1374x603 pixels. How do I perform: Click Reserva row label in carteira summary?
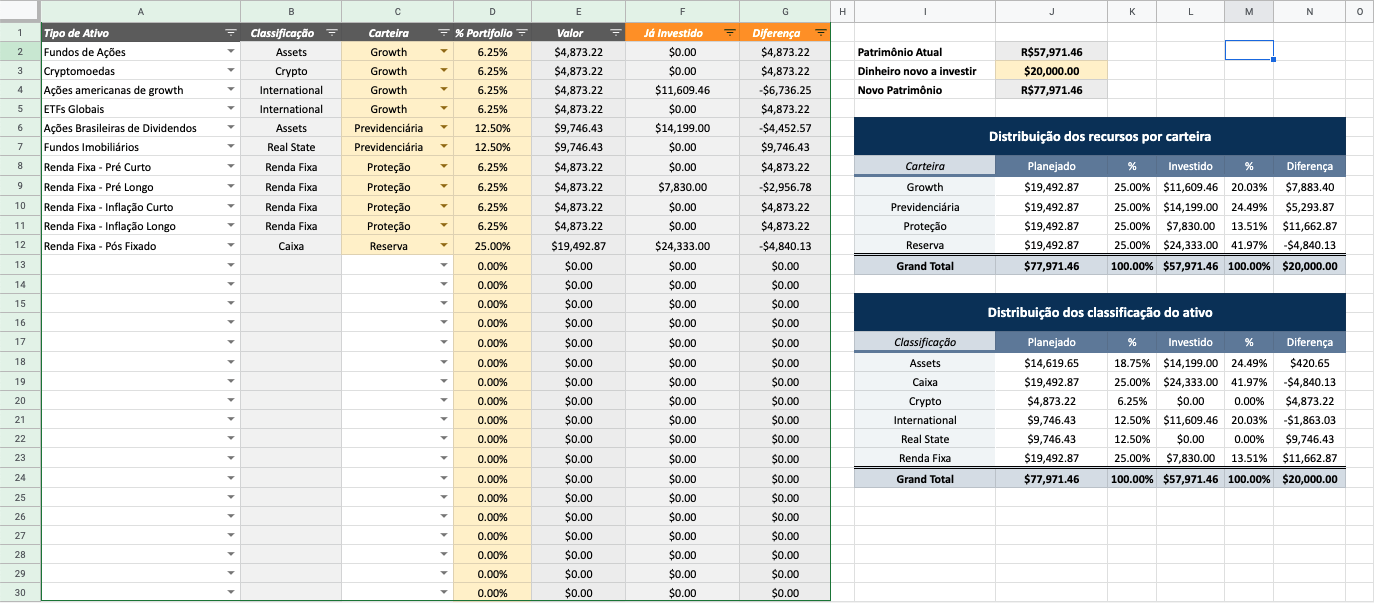925,246
